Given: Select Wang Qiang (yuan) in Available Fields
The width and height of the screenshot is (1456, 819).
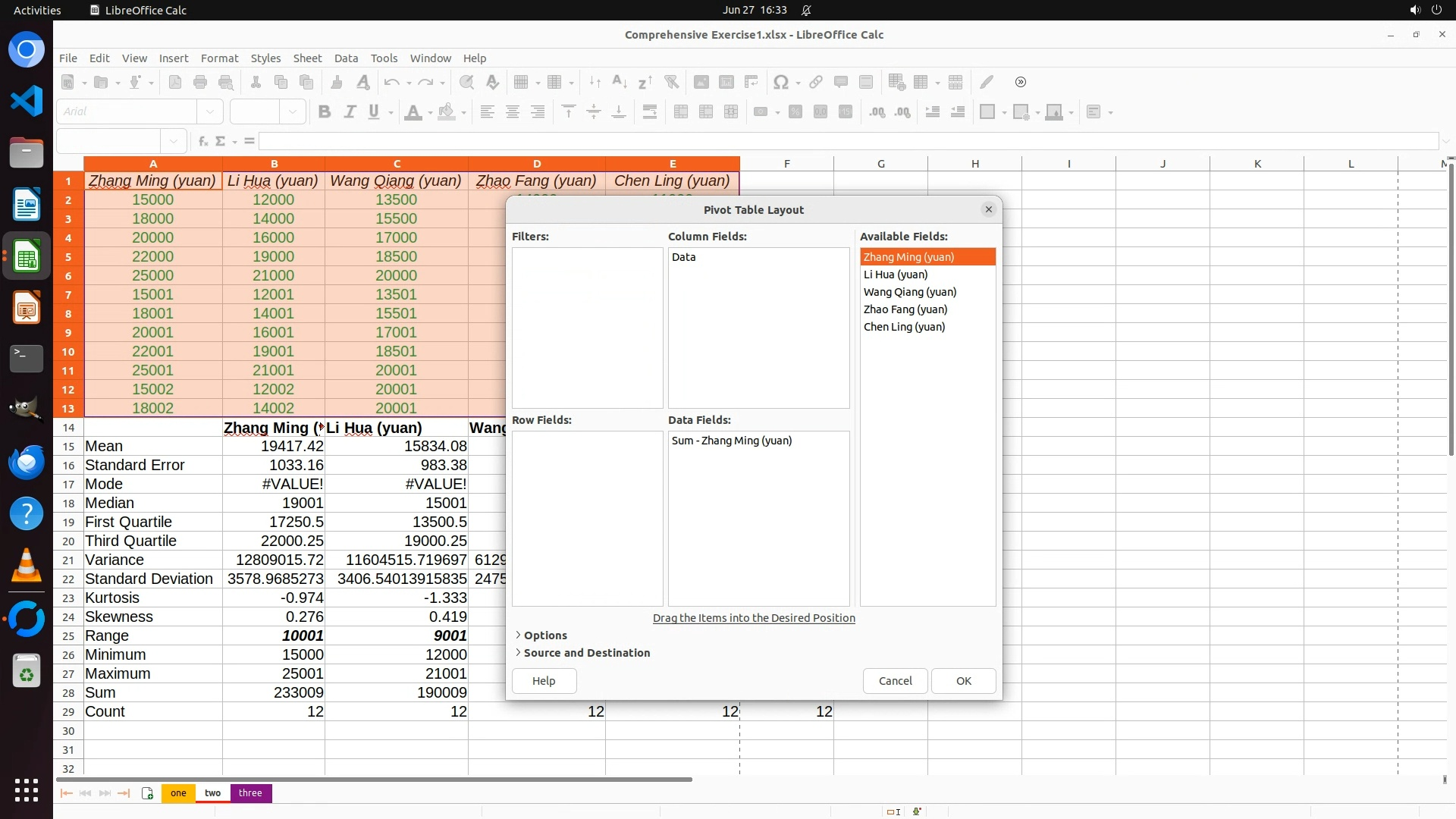Looking at the screenshot, I should (909, 292).
